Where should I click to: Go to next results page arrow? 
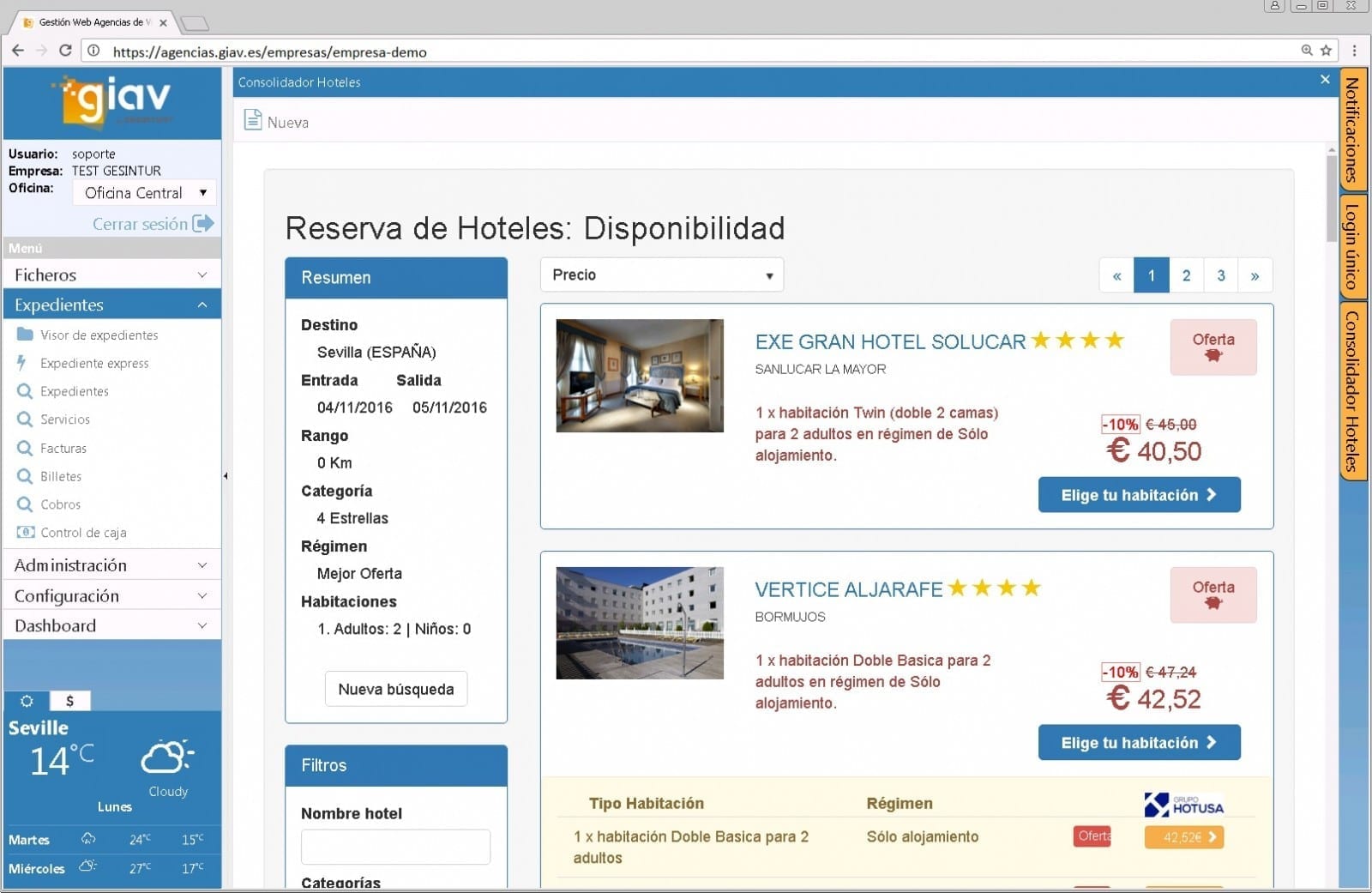tap(1255, 275)
